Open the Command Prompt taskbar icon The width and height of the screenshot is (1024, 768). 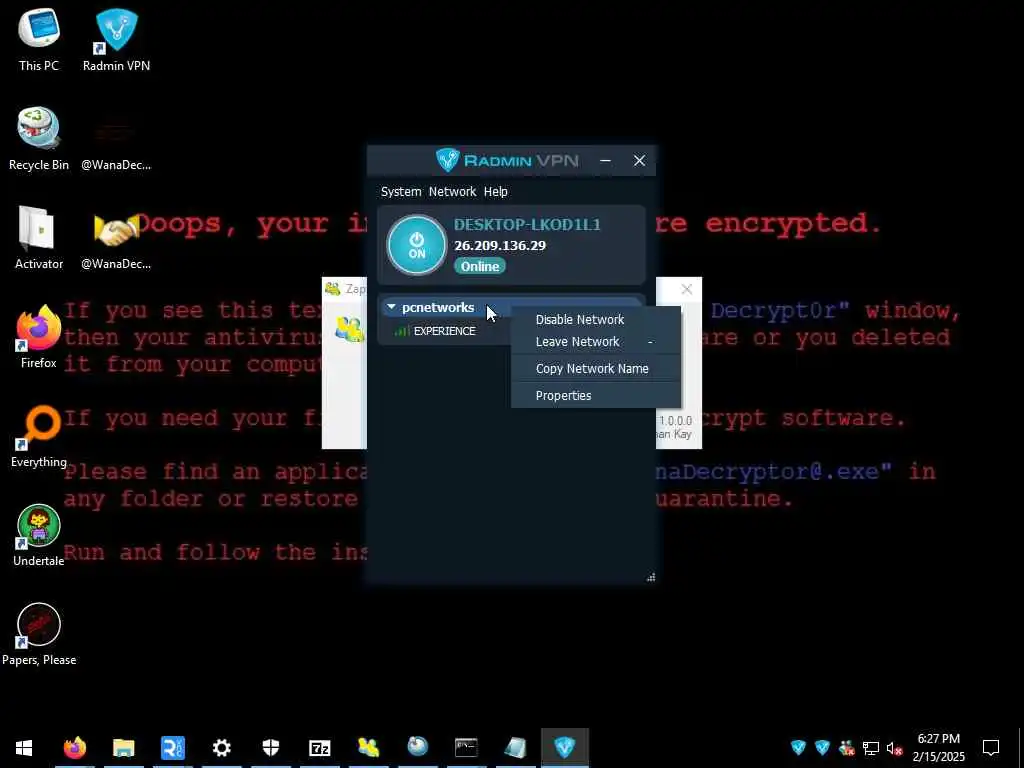[466, 748]
